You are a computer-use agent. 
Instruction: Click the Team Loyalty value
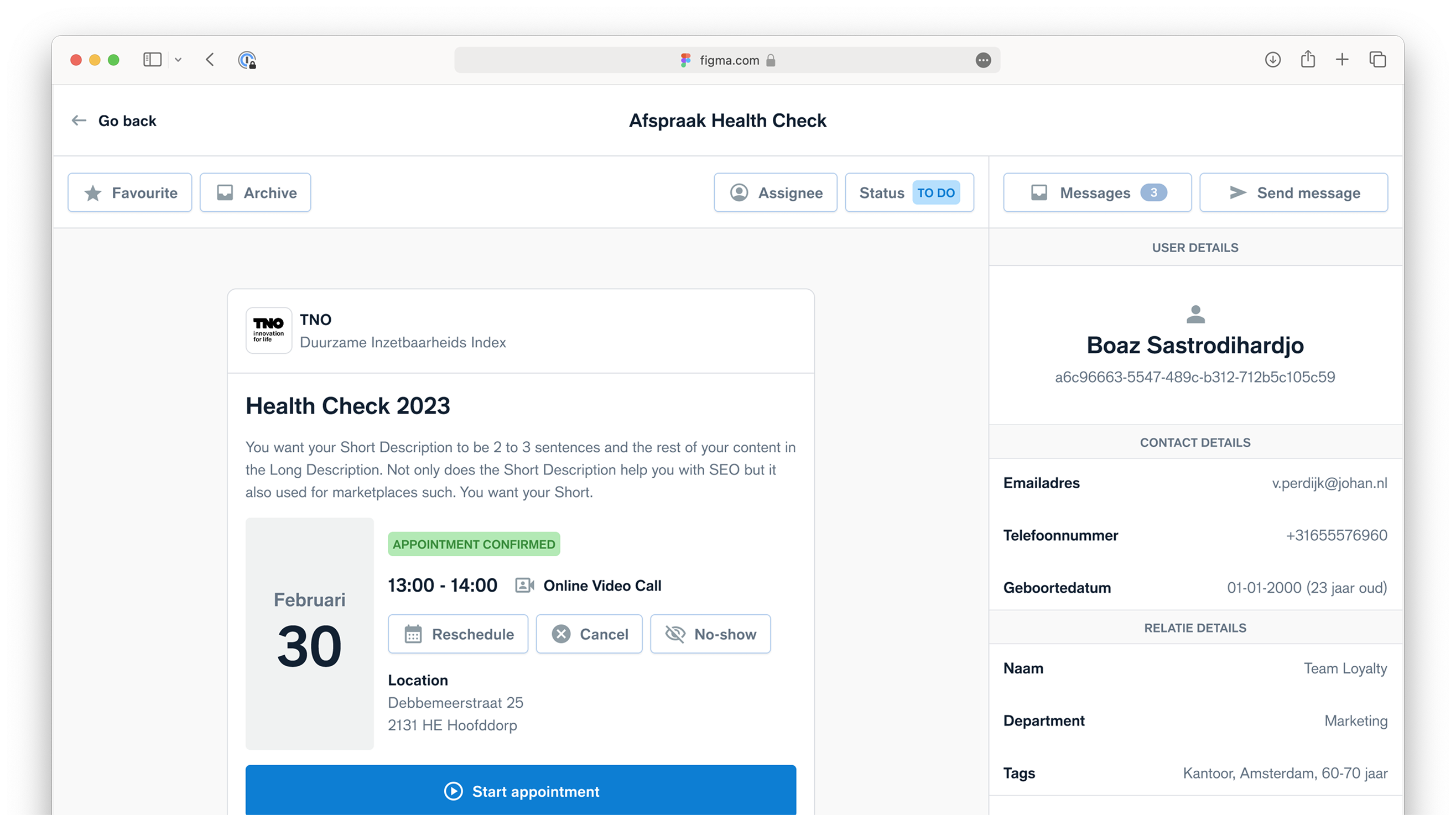click(x=1345, y=668)
